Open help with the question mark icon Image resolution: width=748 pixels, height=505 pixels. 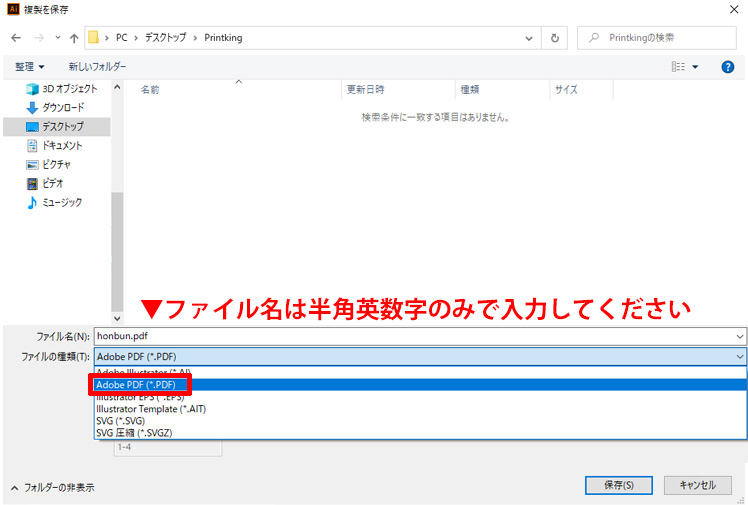(727, 67)
